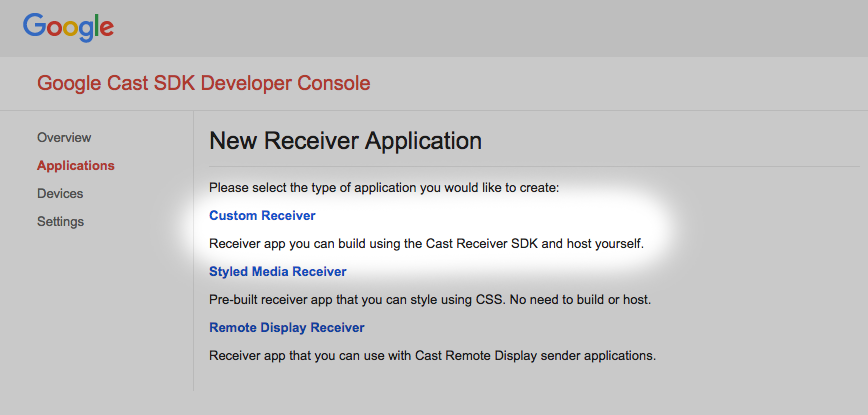Click the Custom Receiver description text
The image size is (868, 415).
pos(427,243)
